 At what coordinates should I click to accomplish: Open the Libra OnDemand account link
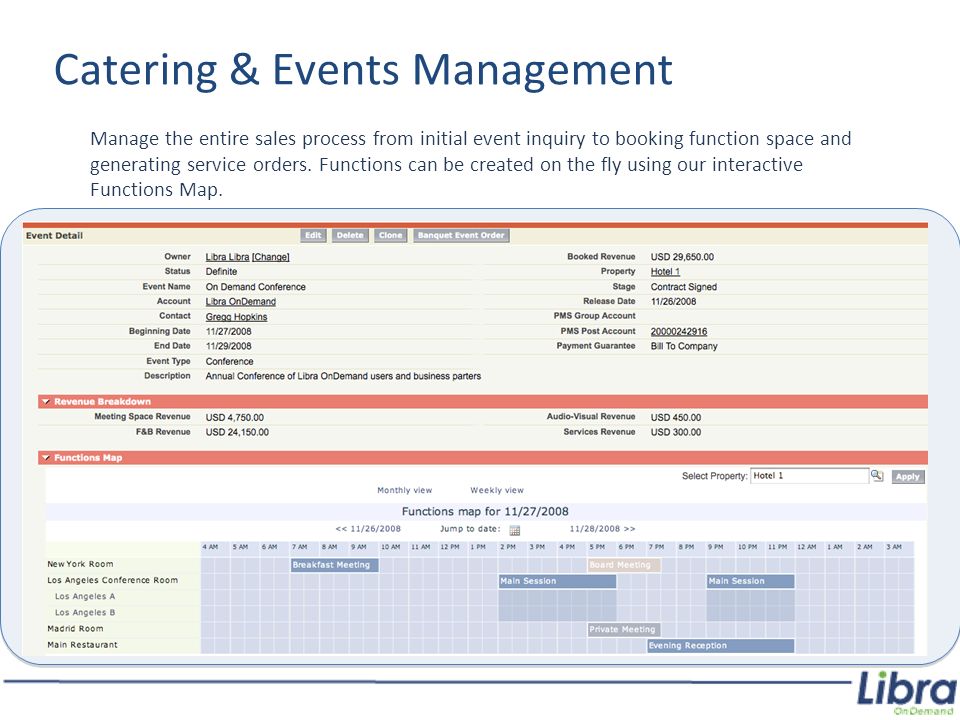click(241, 302)
